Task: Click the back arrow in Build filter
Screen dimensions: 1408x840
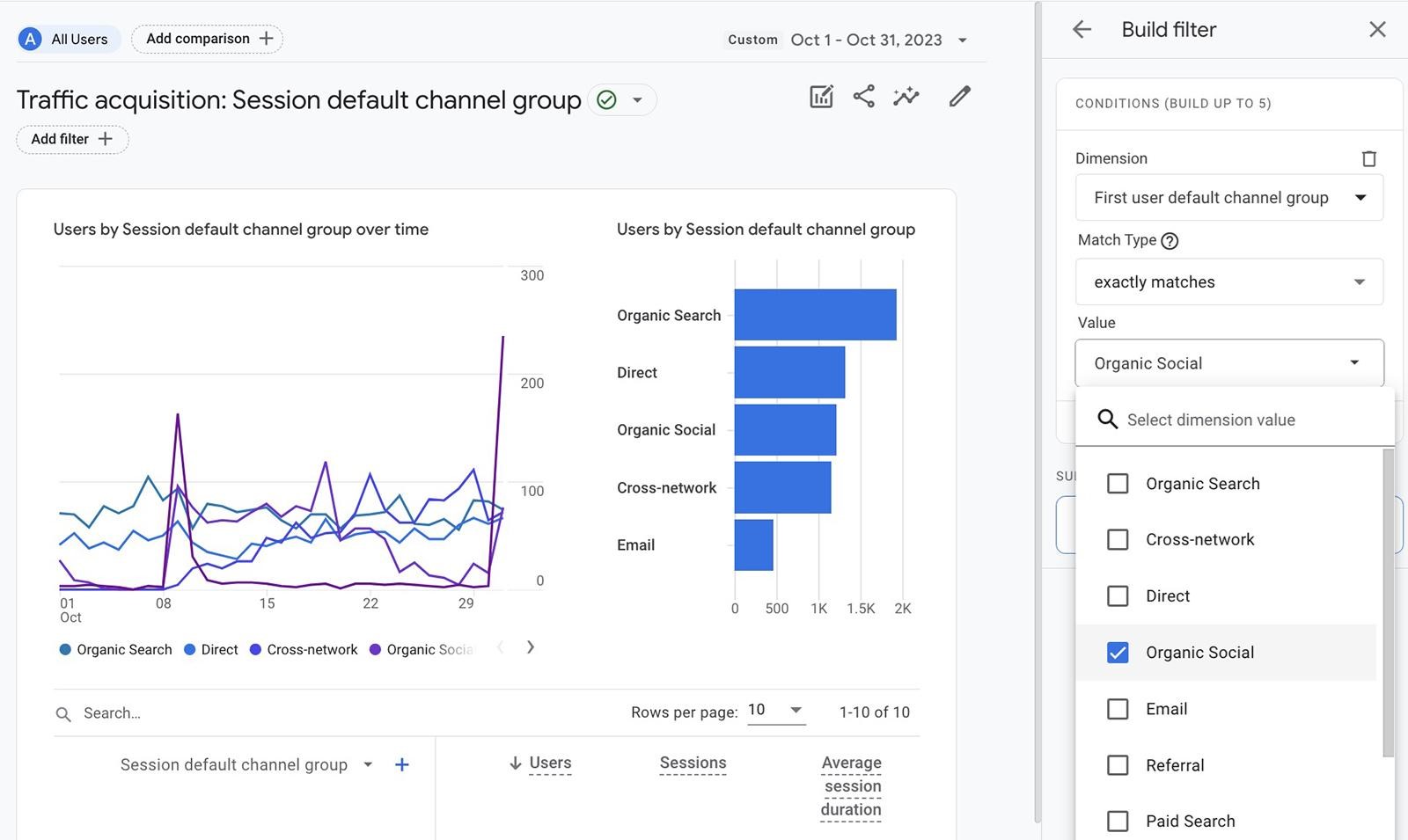Action: point(1082,29)
